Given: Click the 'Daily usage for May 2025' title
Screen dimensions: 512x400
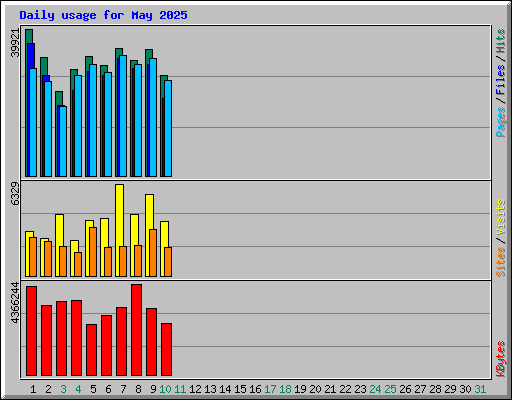Looking at the screenshot, I should tap(103, 15).
